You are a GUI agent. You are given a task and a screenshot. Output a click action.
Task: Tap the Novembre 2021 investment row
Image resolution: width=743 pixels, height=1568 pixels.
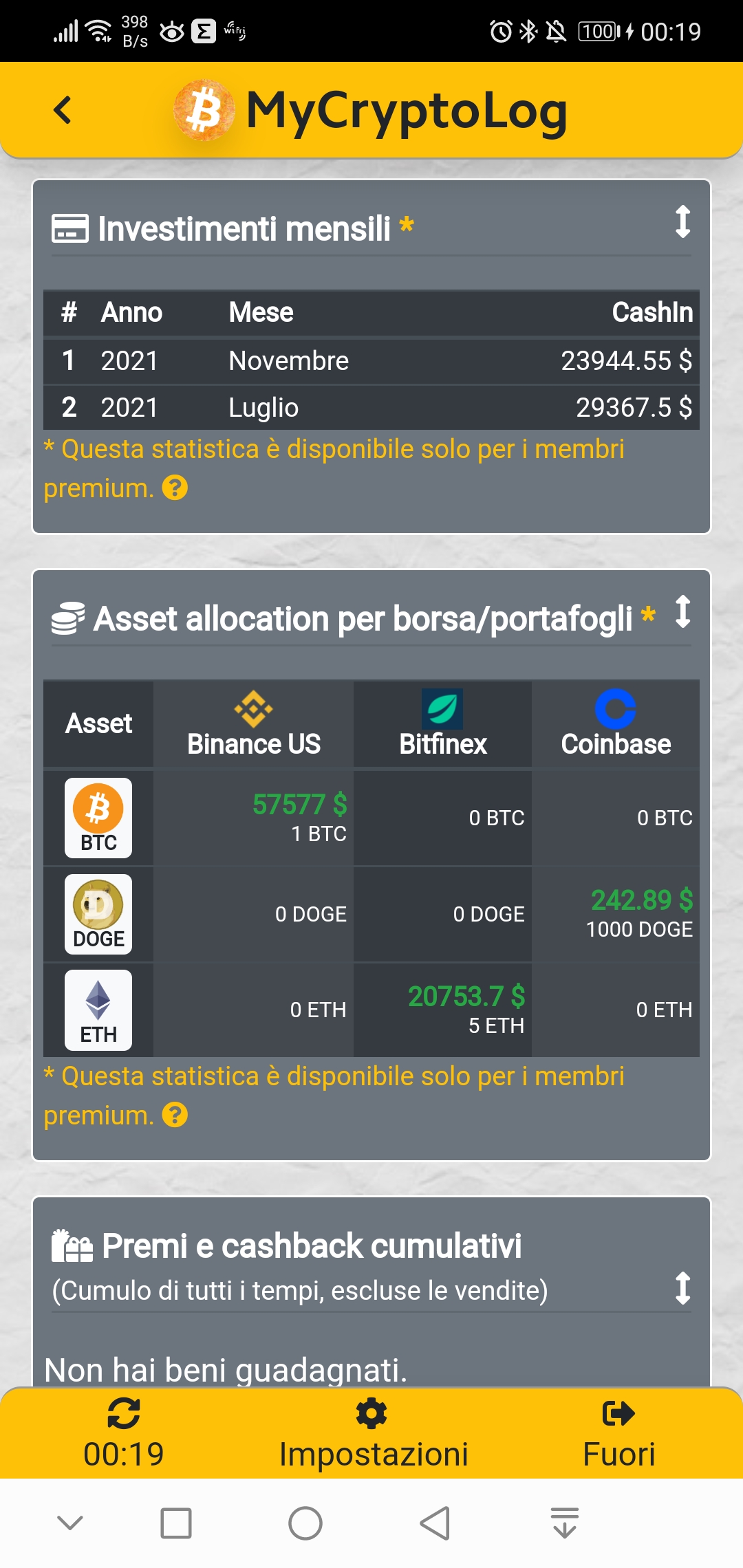click(371, 361)
